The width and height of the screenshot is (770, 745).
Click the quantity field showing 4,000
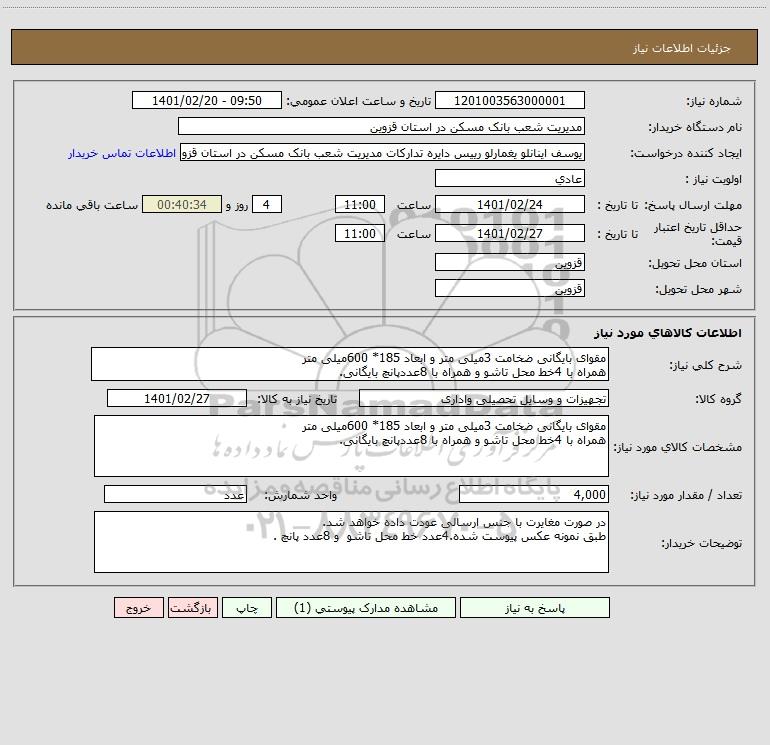point(534,495)
